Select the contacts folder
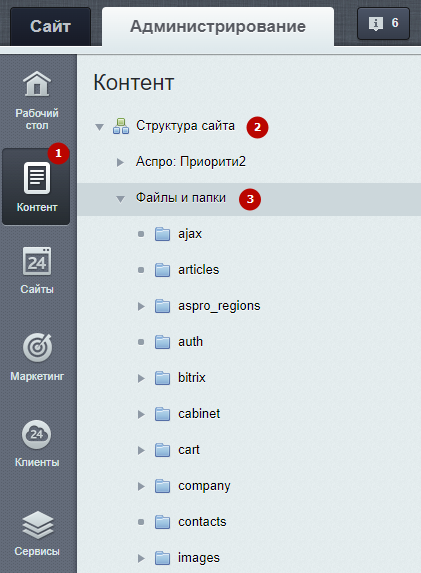Viewport: 421px width, 573px height. click(x=202, y=522)
